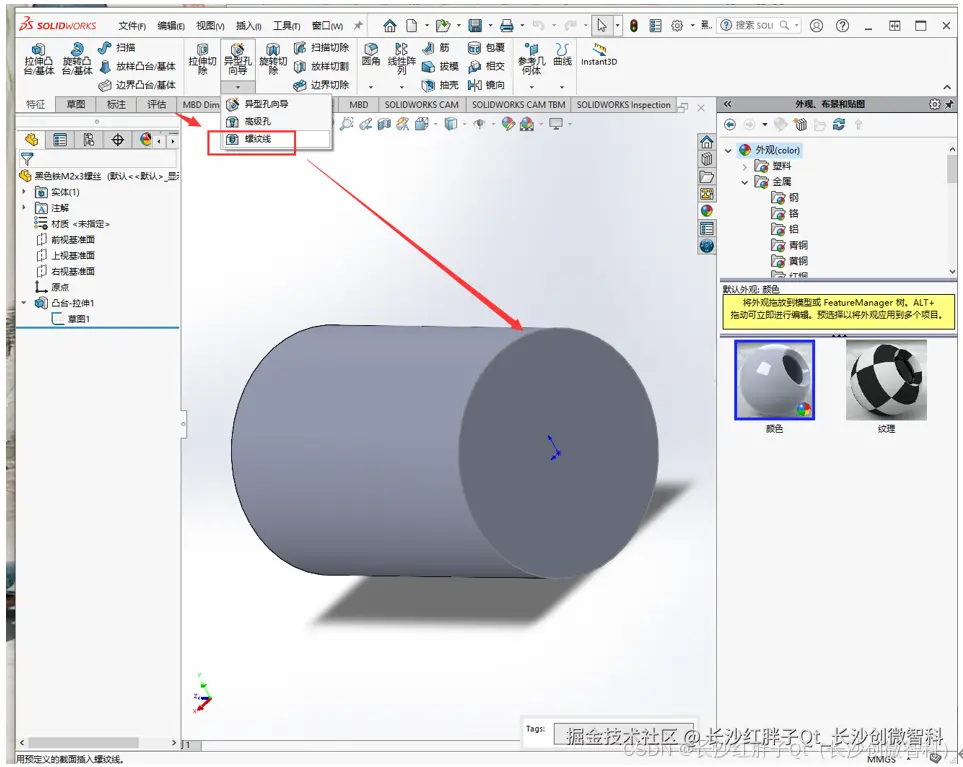Open the 工具(T) menu

(x=287, y=26)
